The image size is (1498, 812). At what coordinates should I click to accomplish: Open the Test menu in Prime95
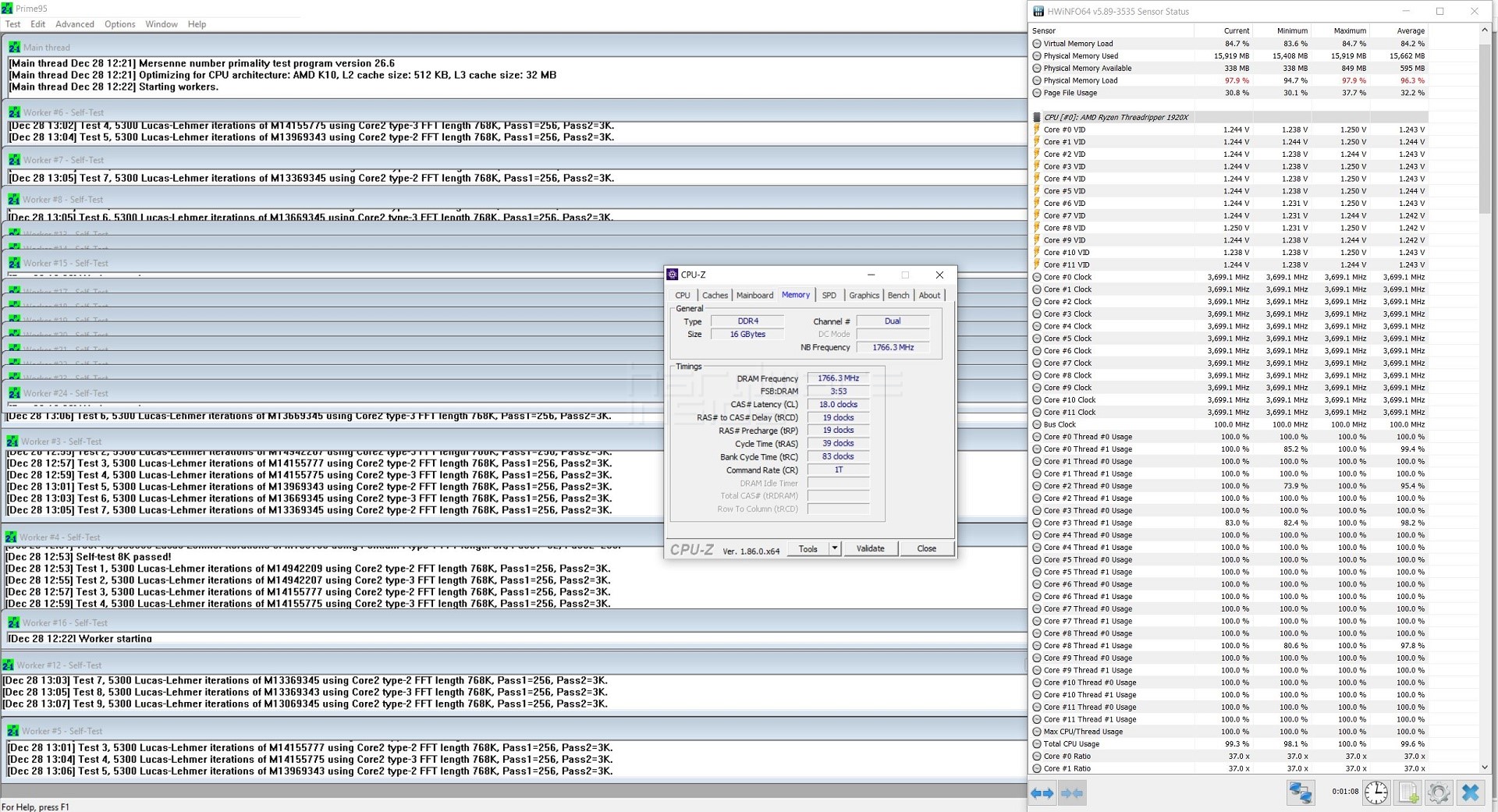pyautogui.click(x=12, y=24)
